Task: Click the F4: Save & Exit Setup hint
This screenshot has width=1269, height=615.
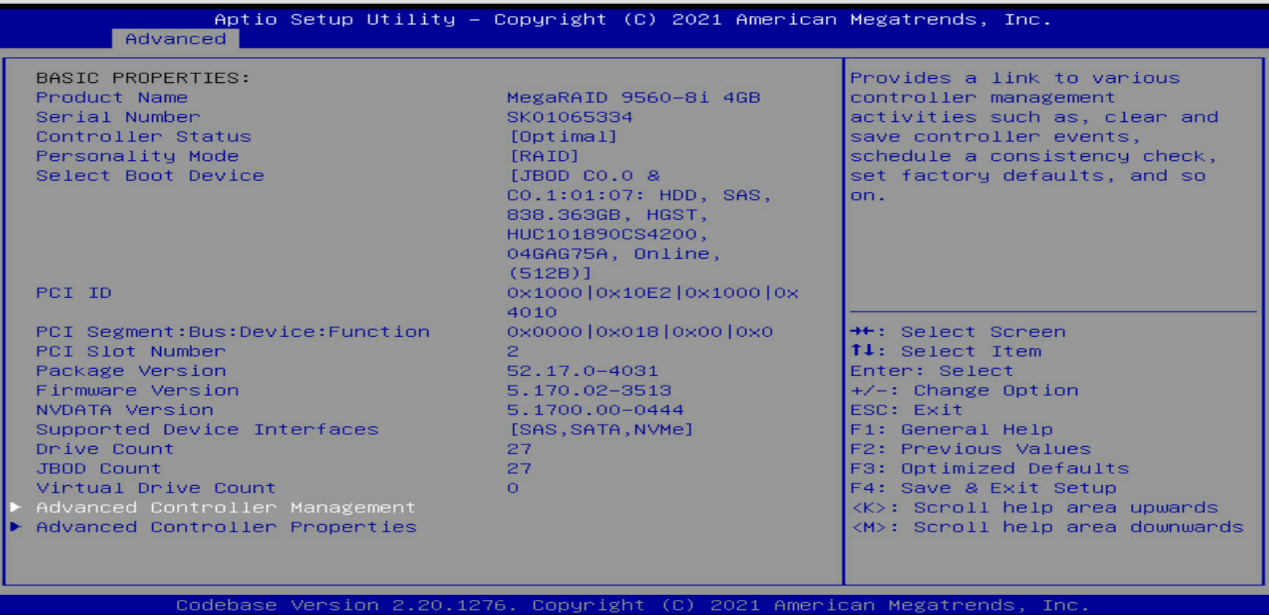Action: (x=983, y=488)
